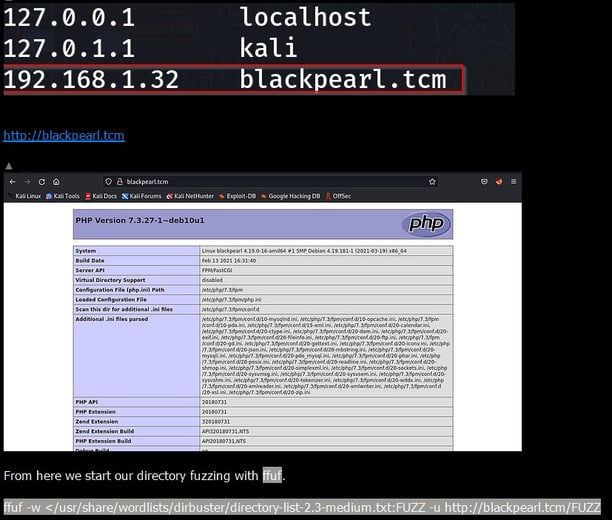This screenshot has height=520, width=612.
Task: Click the System row label
Action: (85, 251)
